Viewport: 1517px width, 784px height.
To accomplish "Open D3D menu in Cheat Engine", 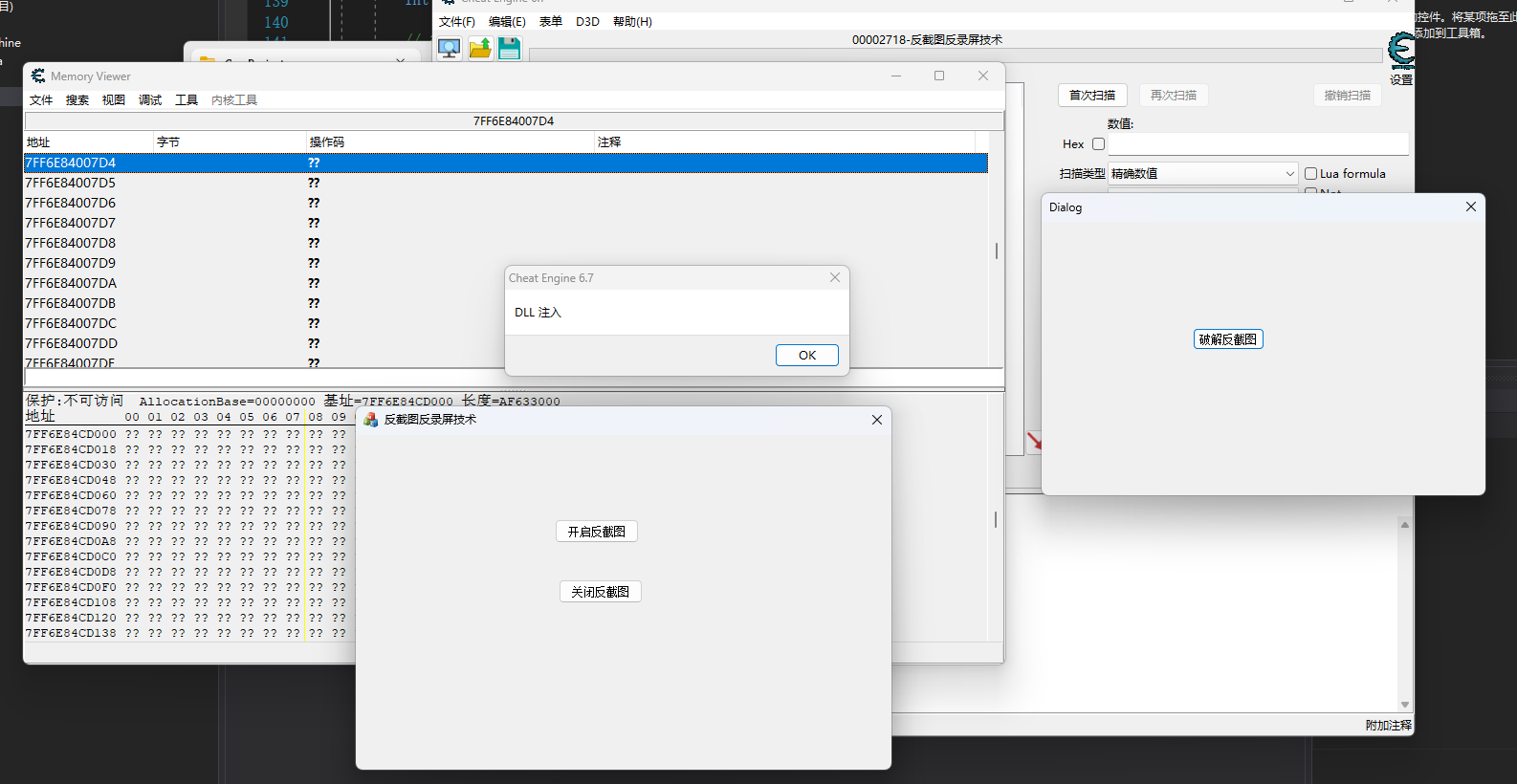I will pos(587,21).
